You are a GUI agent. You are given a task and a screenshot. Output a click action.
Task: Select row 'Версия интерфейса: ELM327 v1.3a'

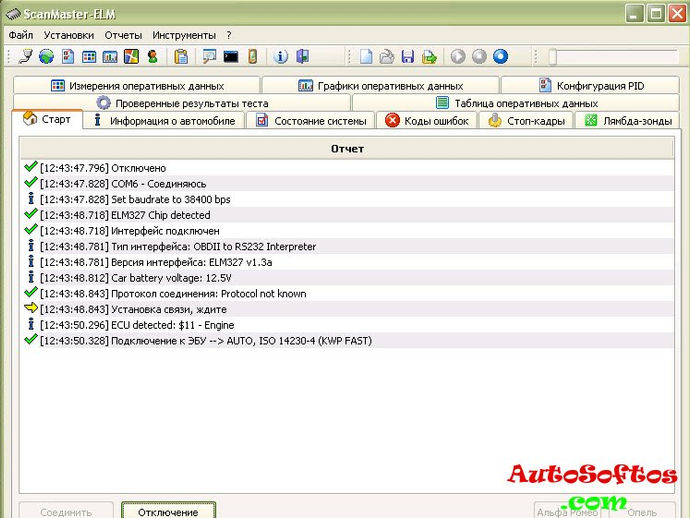[347, 262]
